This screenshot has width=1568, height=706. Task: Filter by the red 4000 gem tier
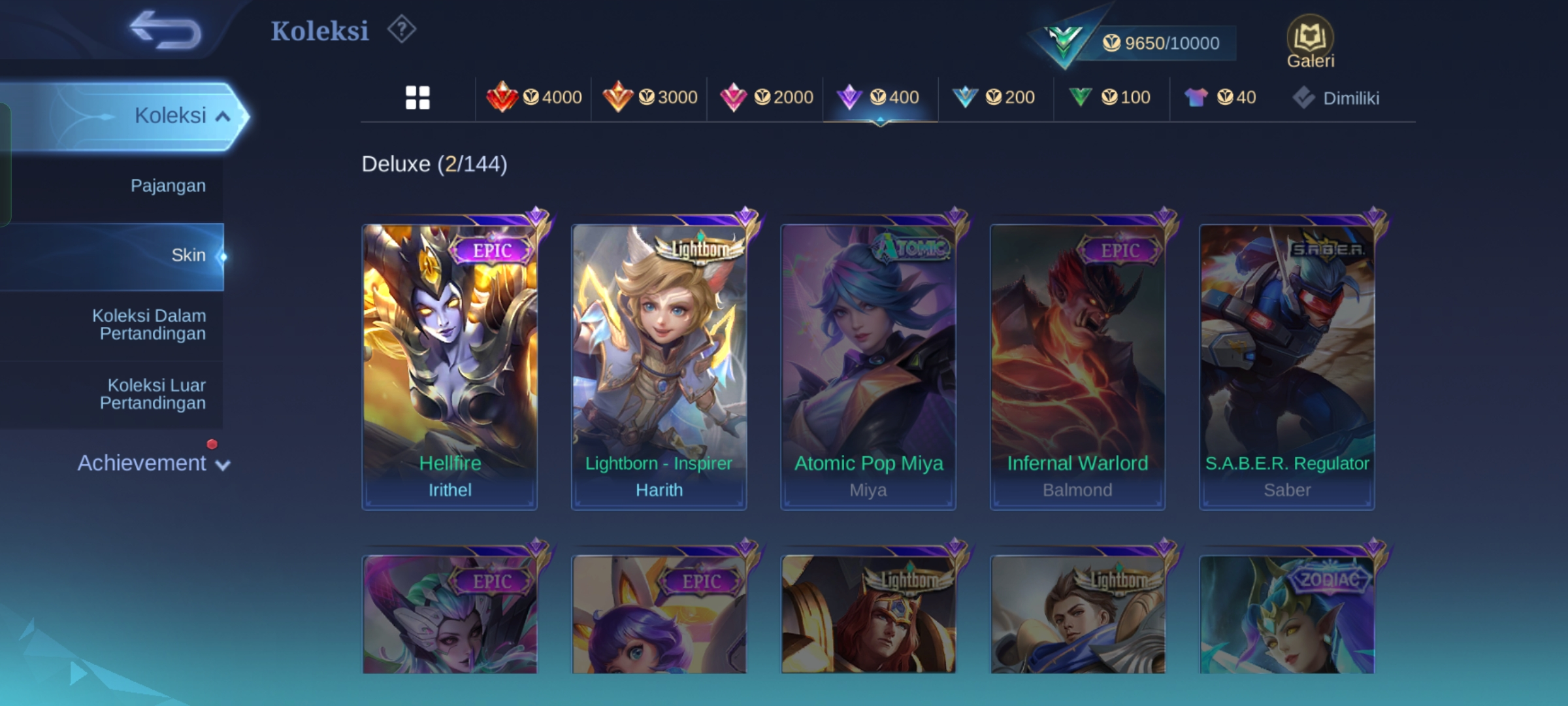pyautogui.click(x=534, y=97)
